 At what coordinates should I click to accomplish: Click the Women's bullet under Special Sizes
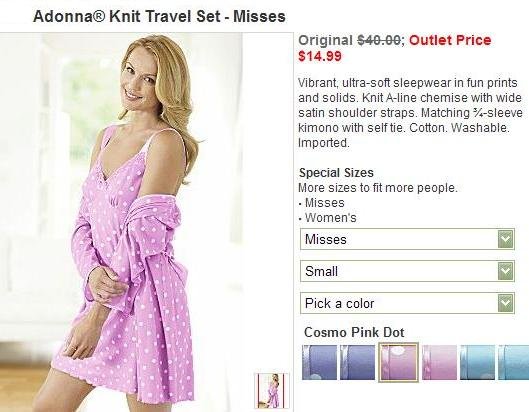(x=330, y=218)
